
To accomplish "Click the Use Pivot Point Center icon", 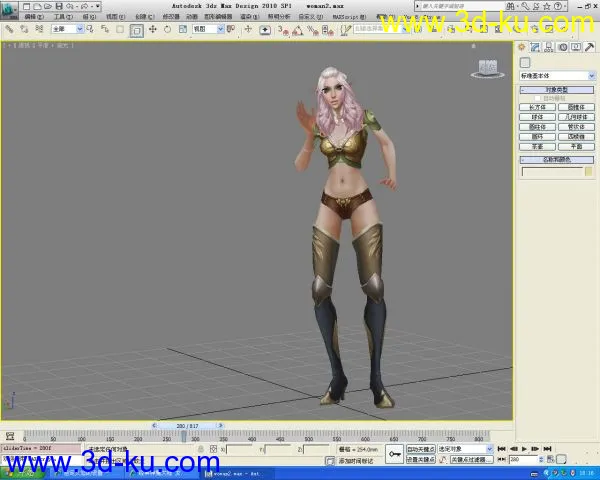I will click(231, 29).
